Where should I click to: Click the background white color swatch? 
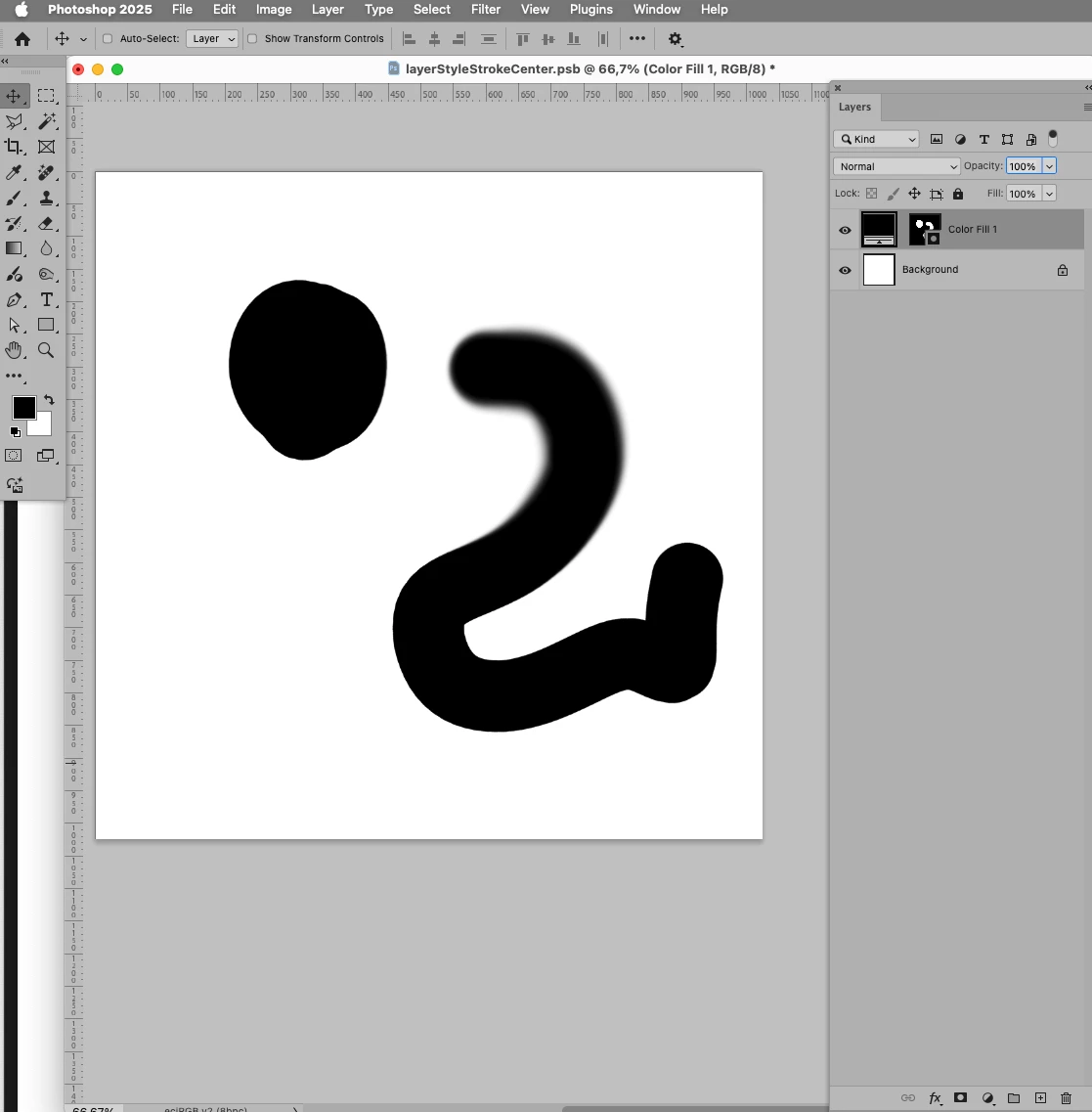[x=44, y=427]
